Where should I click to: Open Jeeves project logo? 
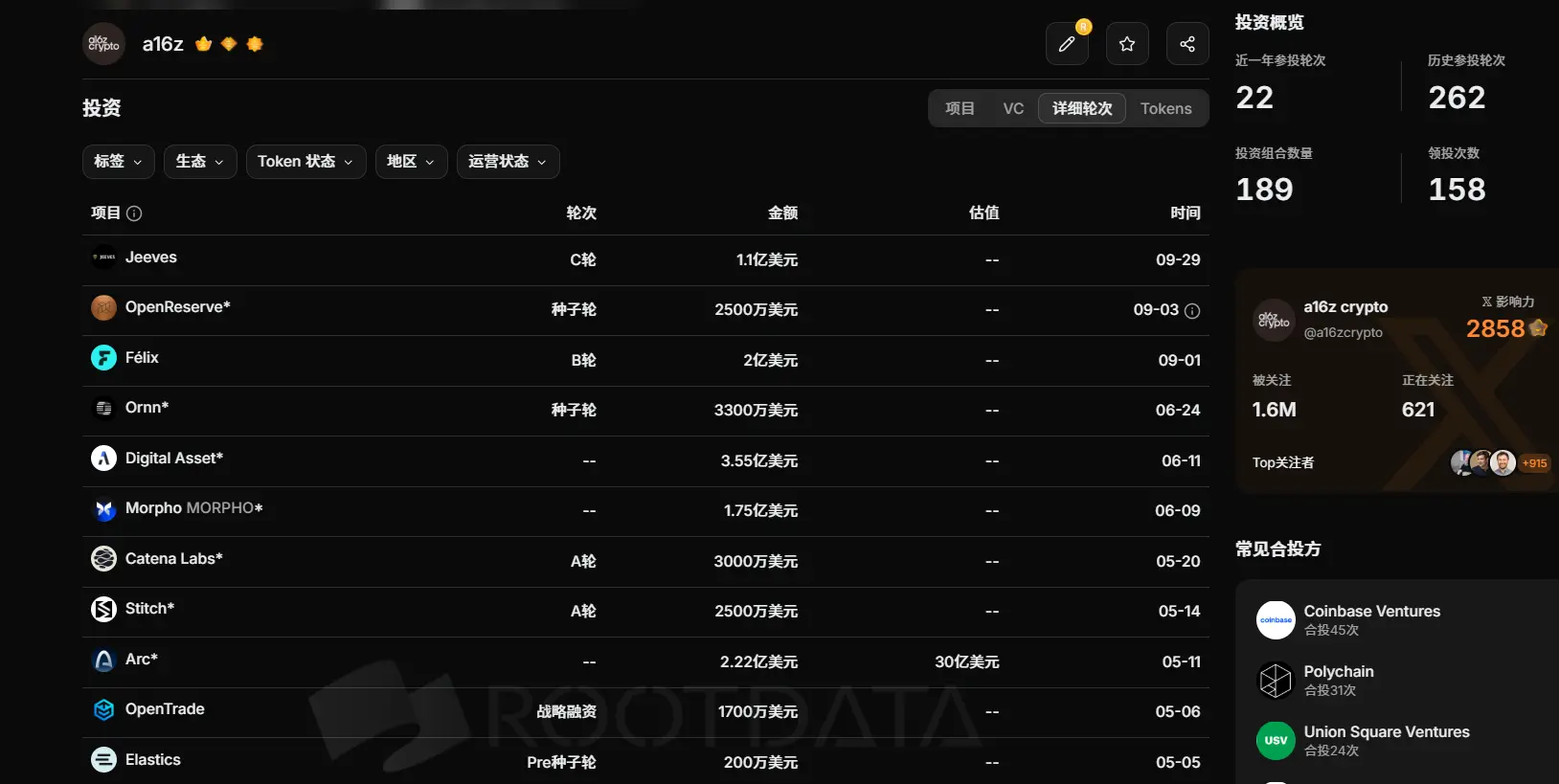[x=103, y=258]
